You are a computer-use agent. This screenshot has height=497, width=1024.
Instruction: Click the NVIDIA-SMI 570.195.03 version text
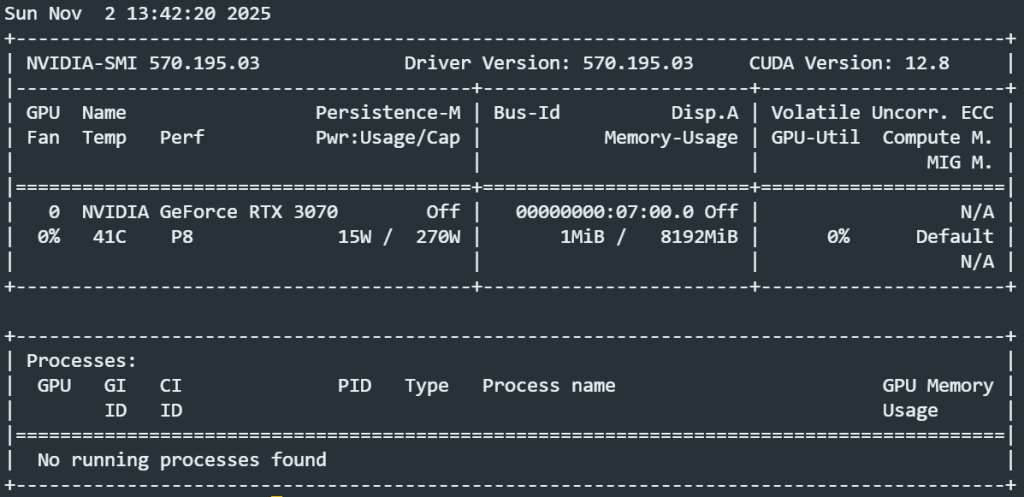pyautogui.click(x=143, y=63)
